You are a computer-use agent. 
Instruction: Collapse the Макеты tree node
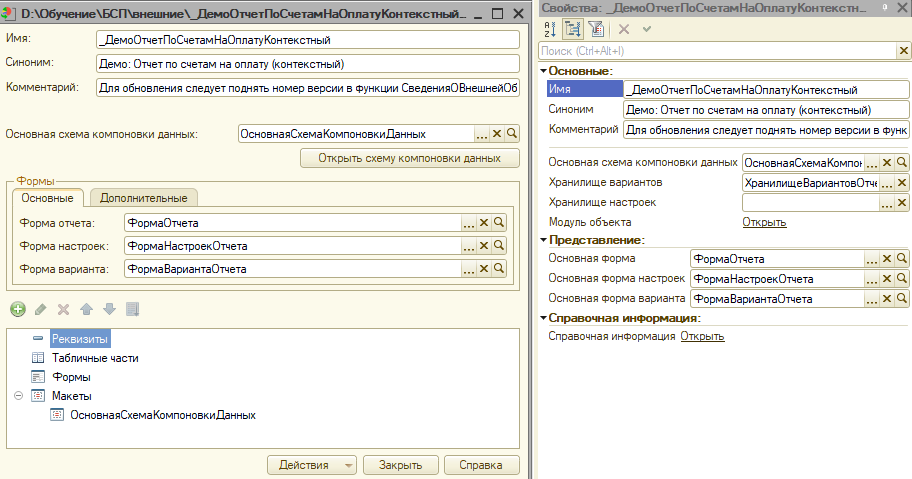(x=18, y=396)
